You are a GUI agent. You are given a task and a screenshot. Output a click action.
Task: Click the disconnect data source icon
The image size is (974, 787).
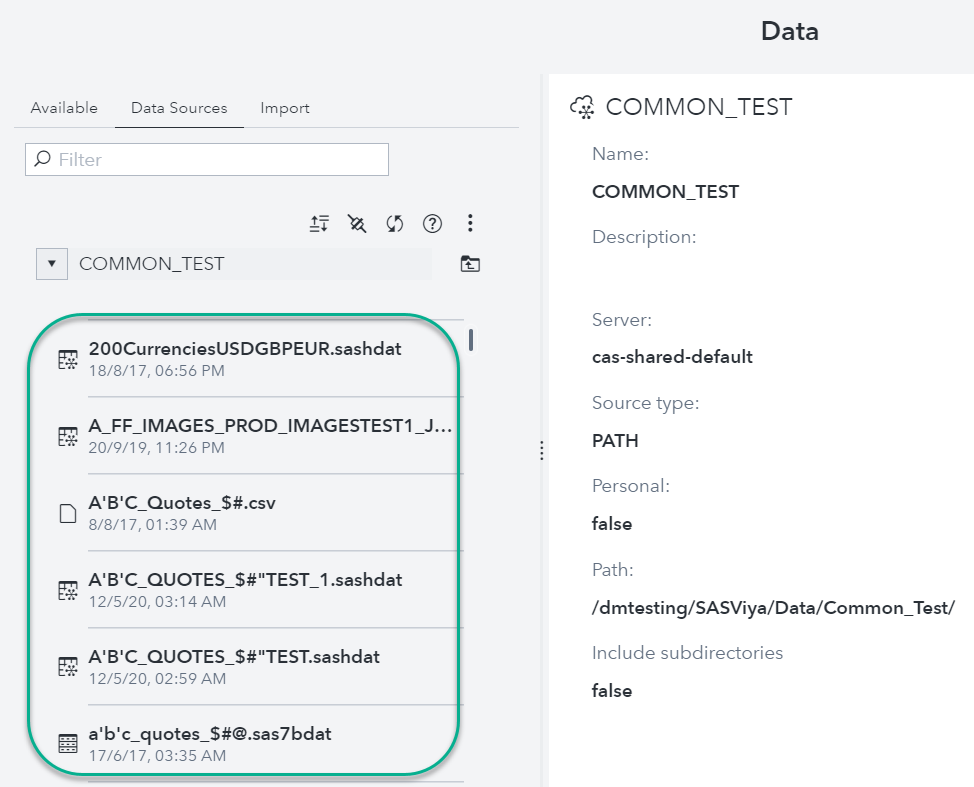pos(357,224)
